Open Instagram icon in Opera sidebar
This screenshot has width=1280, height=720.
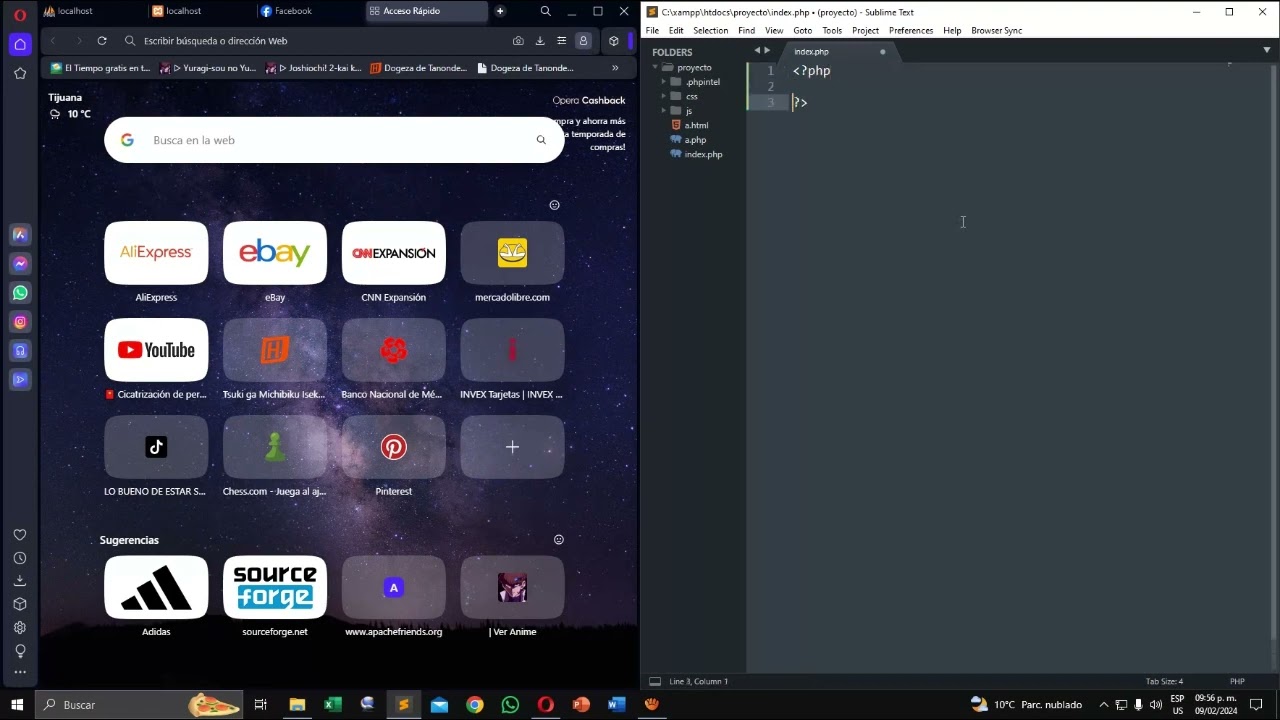(20, 322)
